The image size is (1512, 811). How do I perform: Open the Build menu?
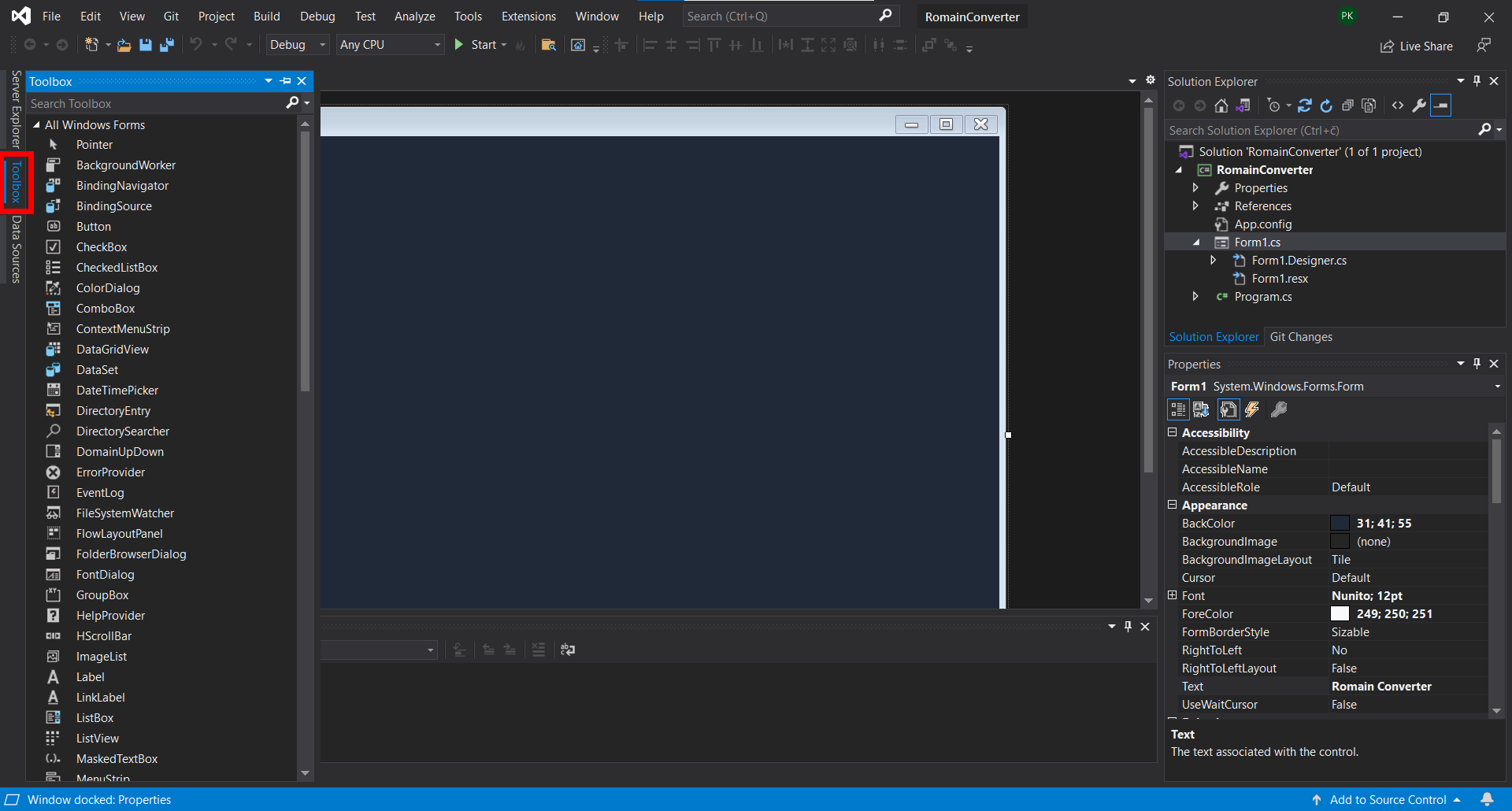click(266, 16)
